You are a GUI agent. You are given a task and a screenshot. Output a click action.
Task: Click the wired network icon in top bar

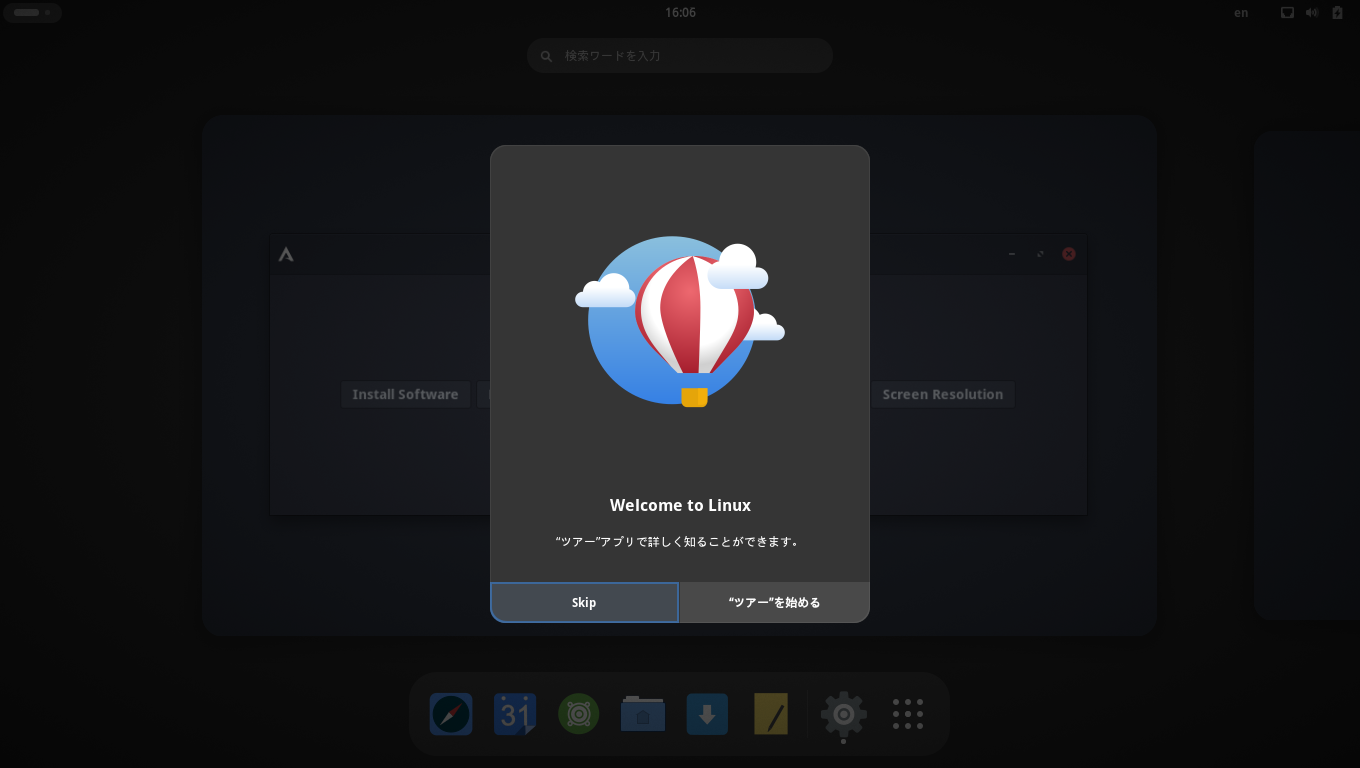click(x=1288, y=13)
